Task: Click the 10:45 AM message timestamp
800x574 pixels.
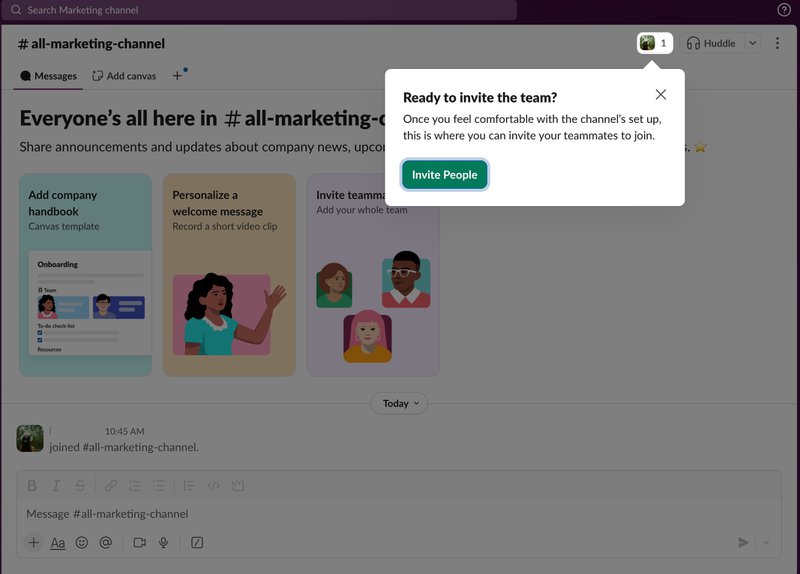Action: click(124, 432)
